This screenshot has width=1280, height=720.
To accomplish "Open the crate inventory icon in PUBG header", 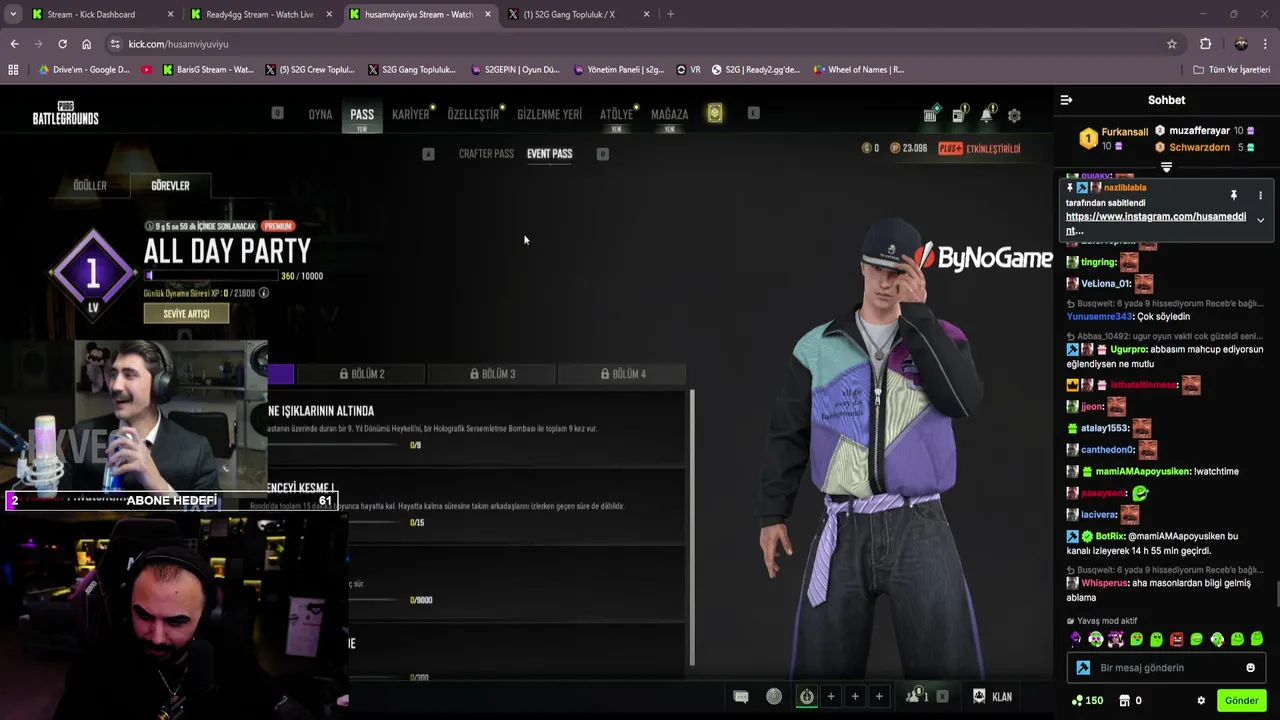I will click(930, 114).
